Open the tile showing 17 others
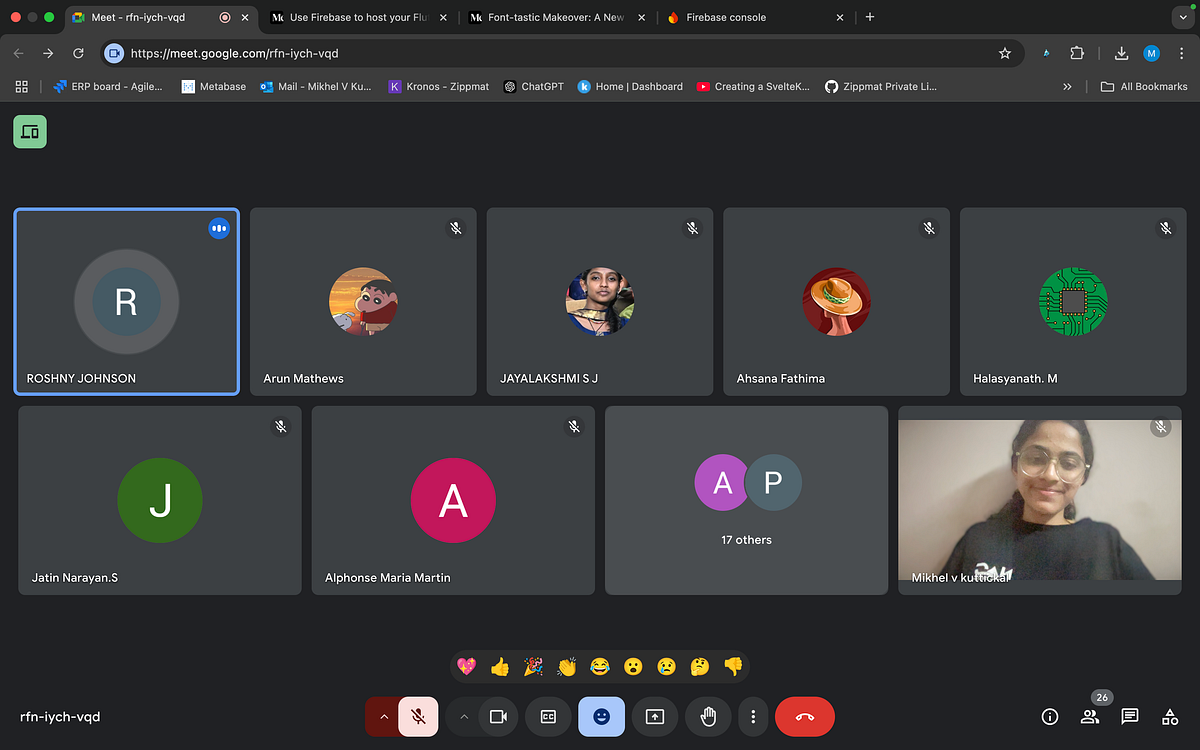 (746, 500)
